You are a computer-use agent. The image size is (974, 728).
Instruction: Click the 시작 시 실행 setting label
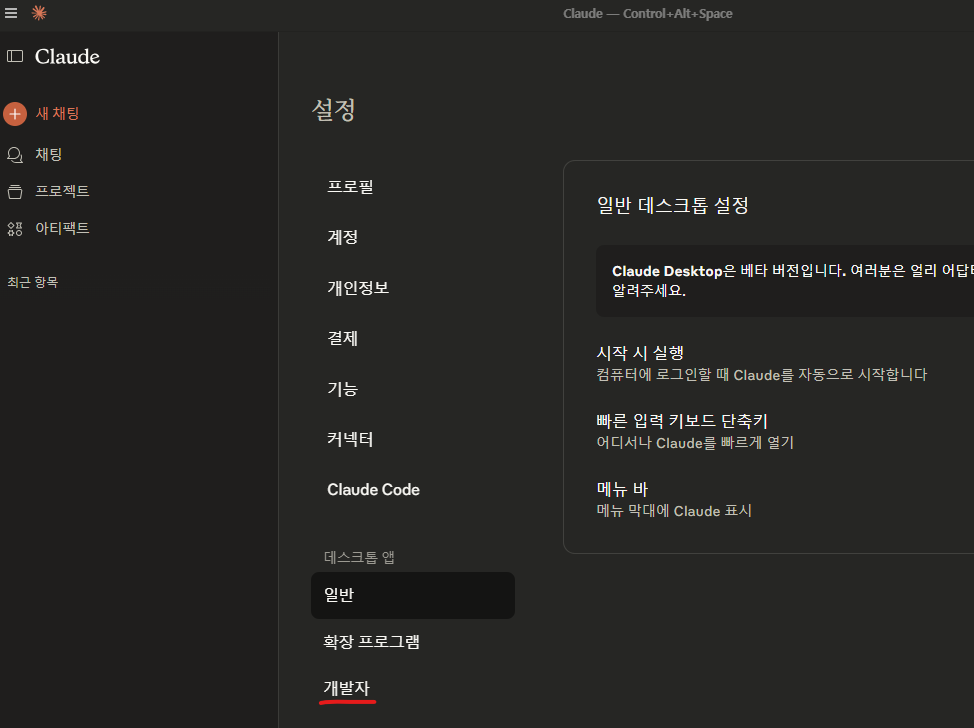coord(640,353)
